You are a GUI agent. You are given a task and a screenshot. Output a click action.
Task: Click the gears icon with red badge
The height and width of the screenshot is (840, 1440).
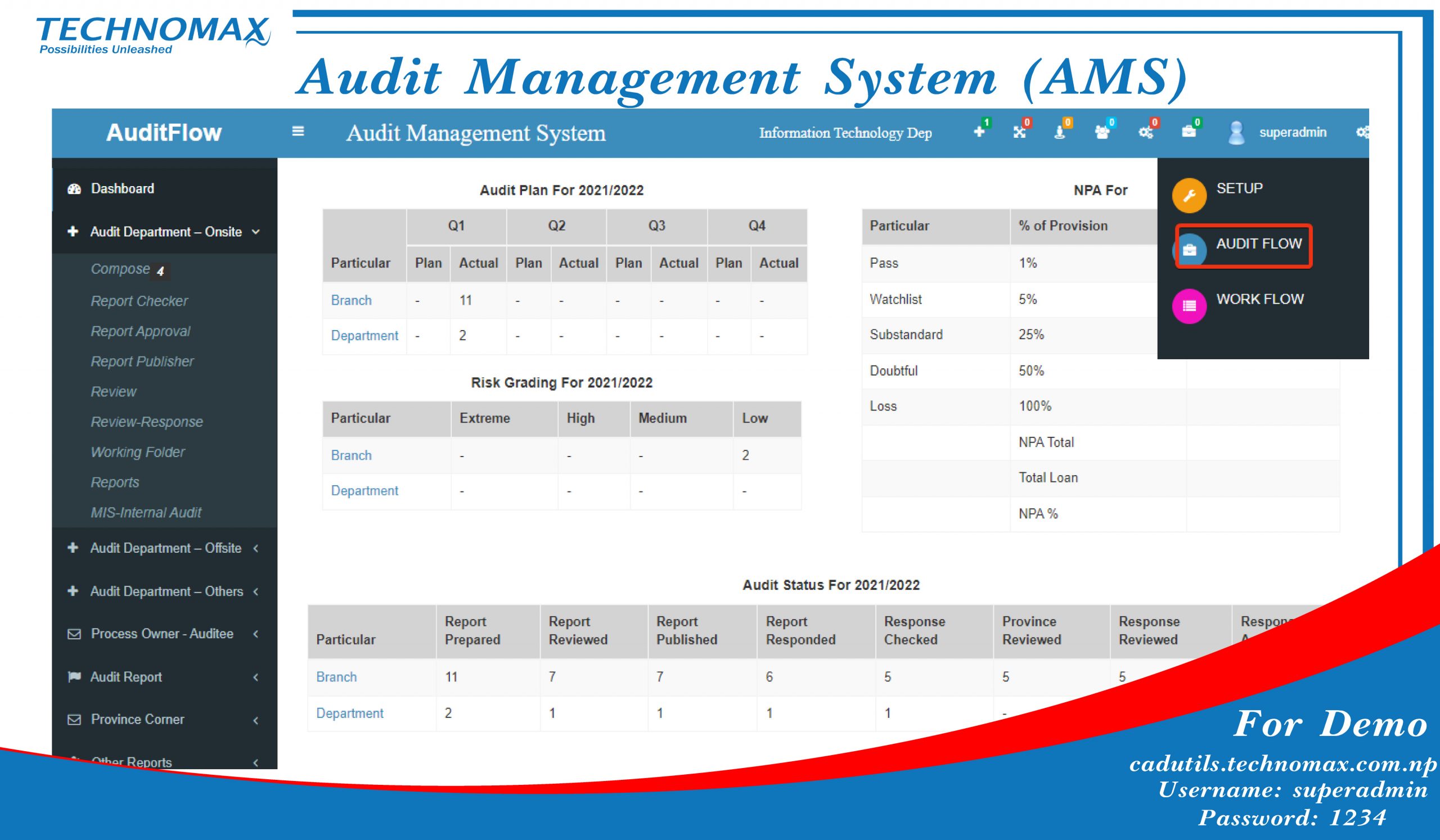pos(1145,132)
